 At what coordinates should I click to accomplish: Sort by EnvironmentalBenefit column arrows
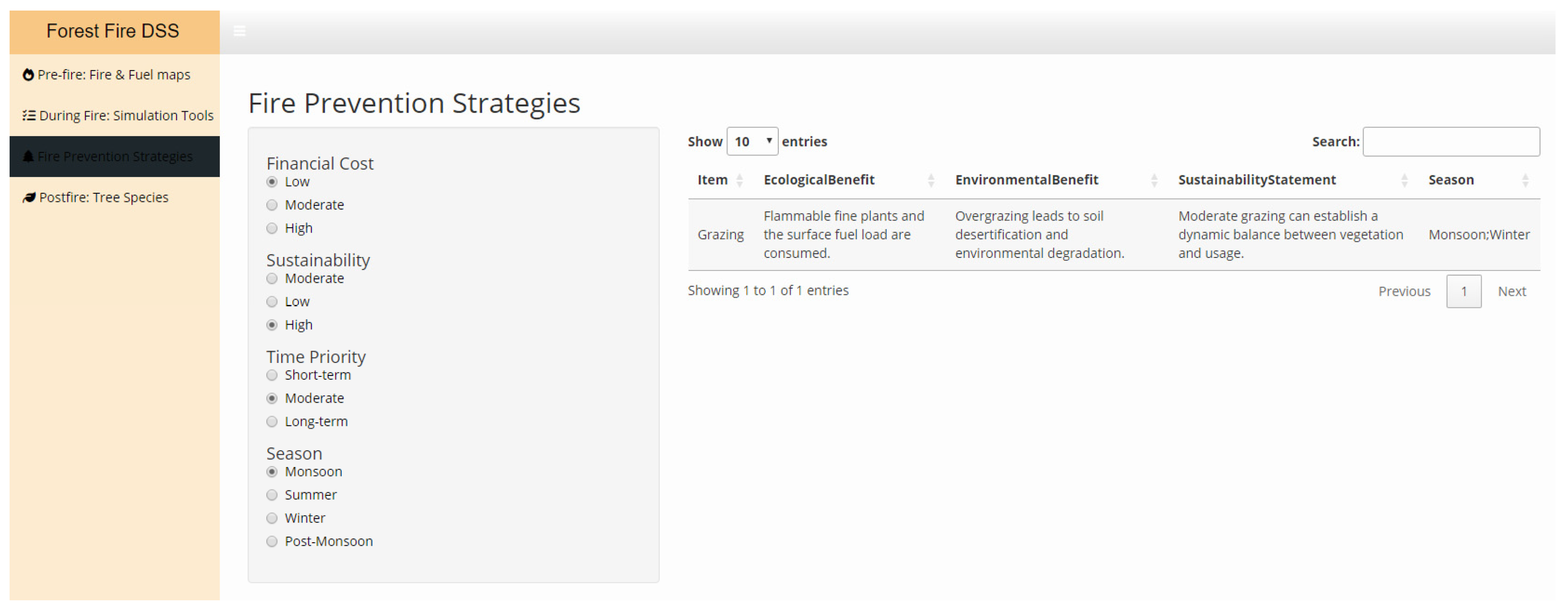tap(1154, 180)
